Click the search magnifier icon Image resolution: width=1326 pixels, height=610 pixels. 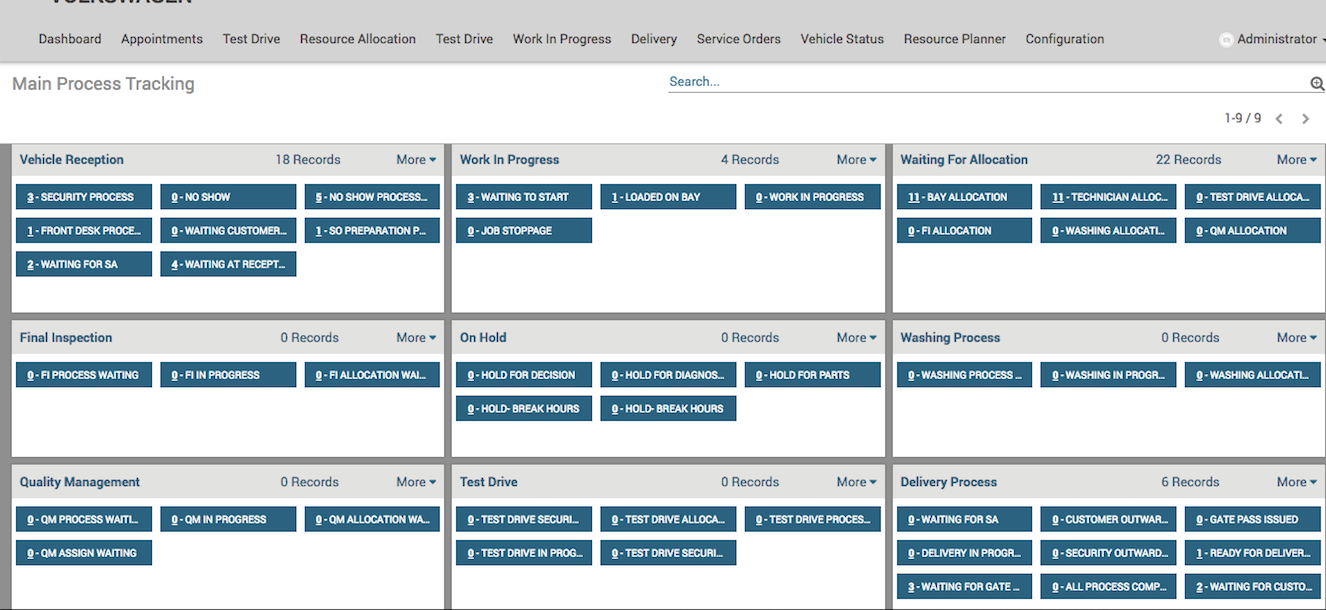pyautogui.click(x=1317, y=84)
